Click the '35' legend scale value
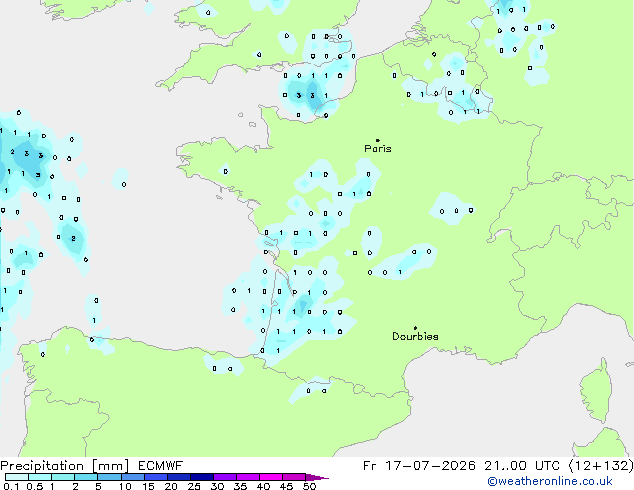The height and width of the screenshot is (490, 634). click(x=240, y=486)
